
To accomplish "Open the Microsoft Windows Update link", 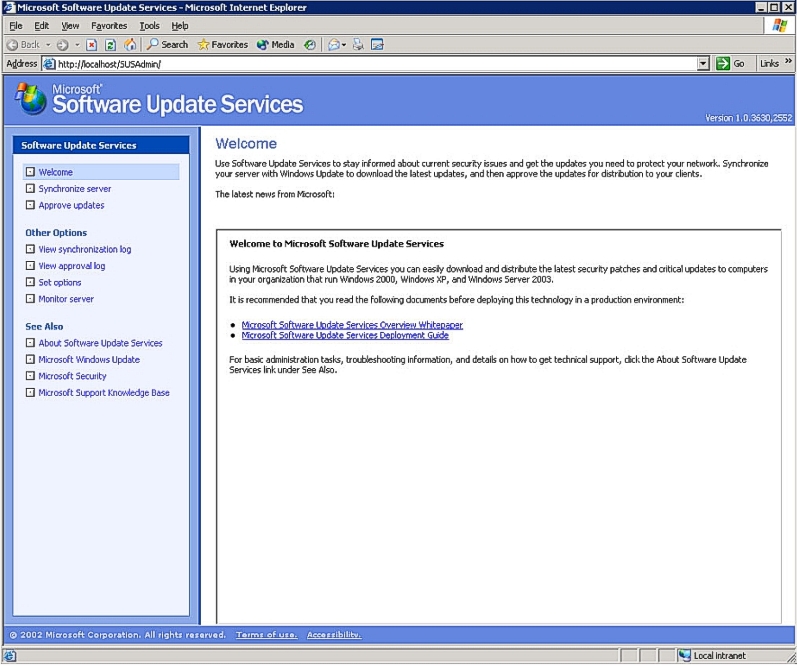I will tap(89, 359).
